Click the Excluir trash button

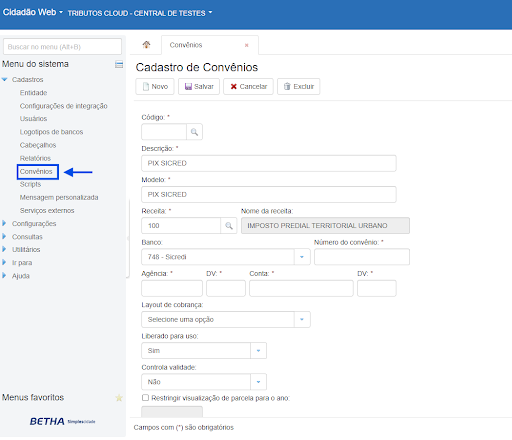tap(299, 87)
